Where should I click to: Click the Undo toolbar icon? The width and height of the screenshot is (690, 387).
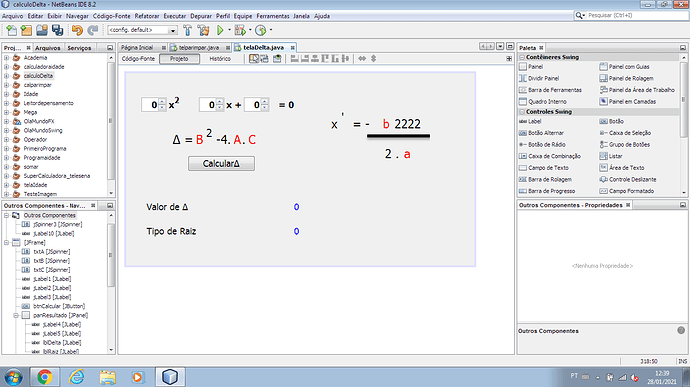coord(77,30)
